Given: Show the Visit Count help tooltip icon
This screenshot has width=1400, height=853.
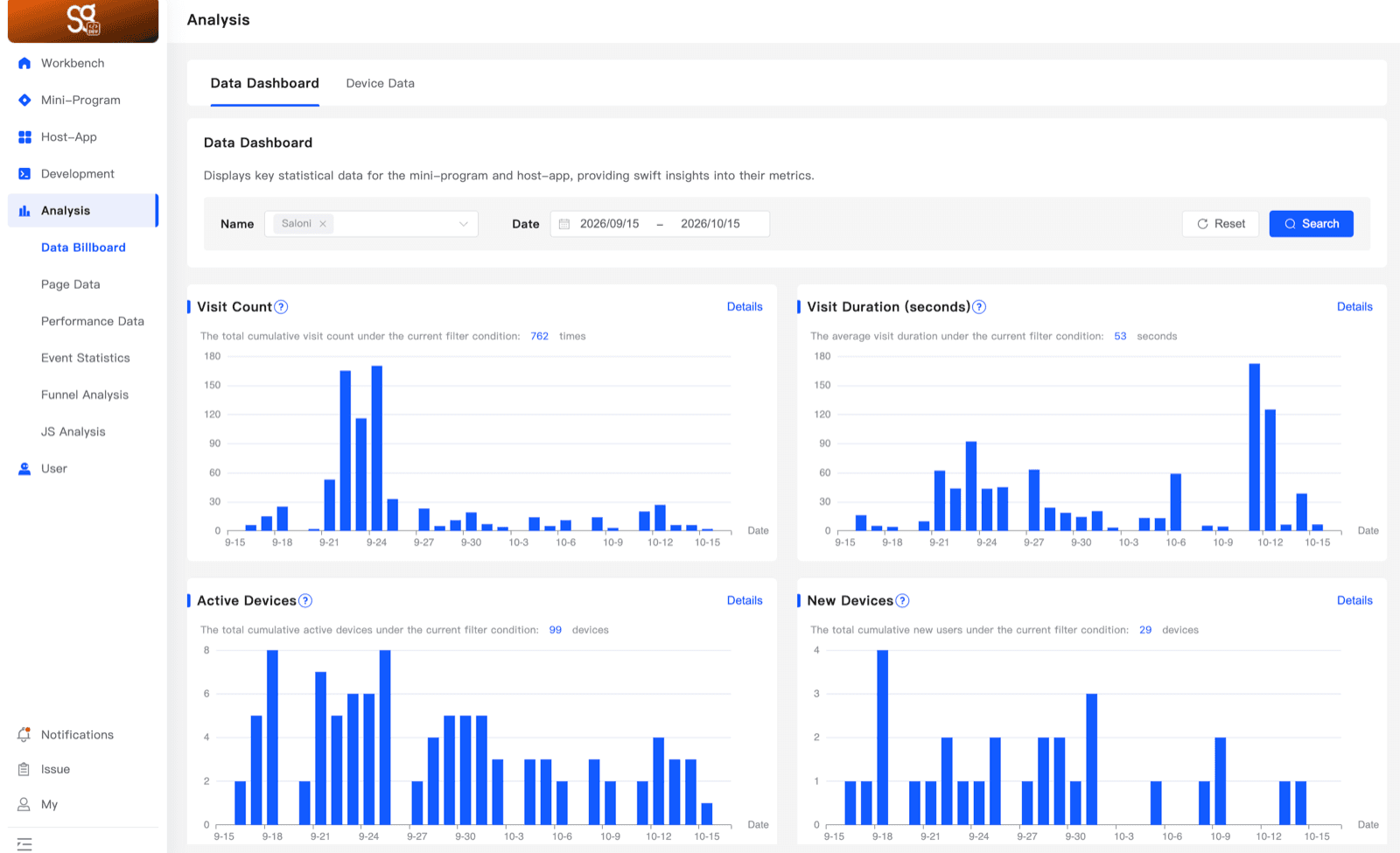Looking at the screenshot, I should click(x=281, y=307).
